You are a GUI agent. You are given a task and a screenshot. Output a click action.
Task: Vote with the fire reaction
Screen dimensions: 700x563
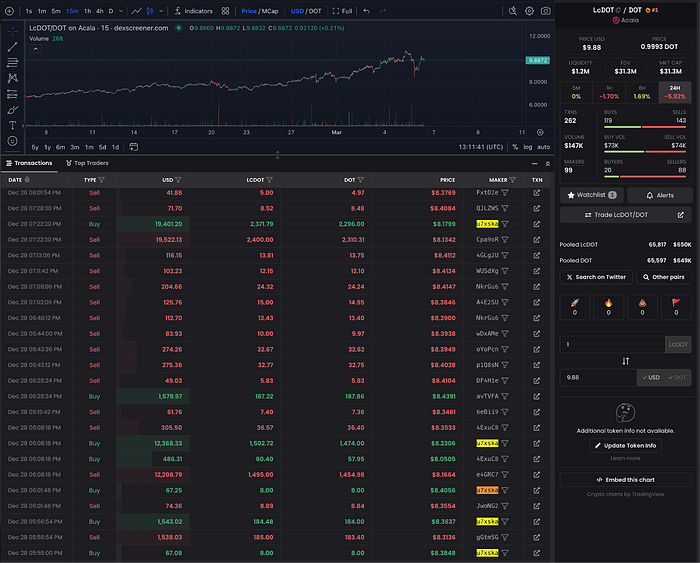click(x=608, y=307)
